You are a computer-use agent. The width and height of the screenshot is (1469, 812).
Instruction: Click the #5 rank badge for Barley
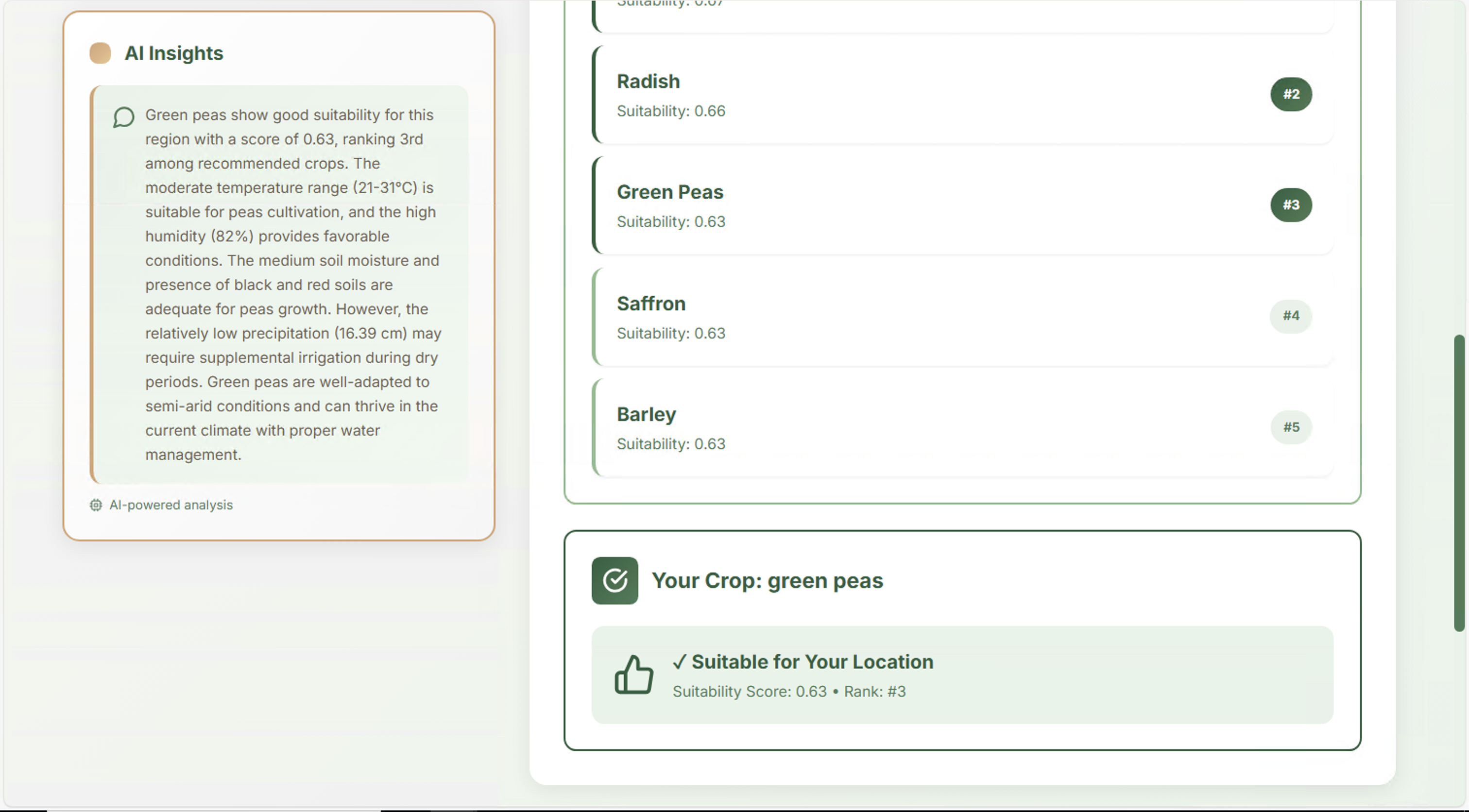click(1291, 427)
